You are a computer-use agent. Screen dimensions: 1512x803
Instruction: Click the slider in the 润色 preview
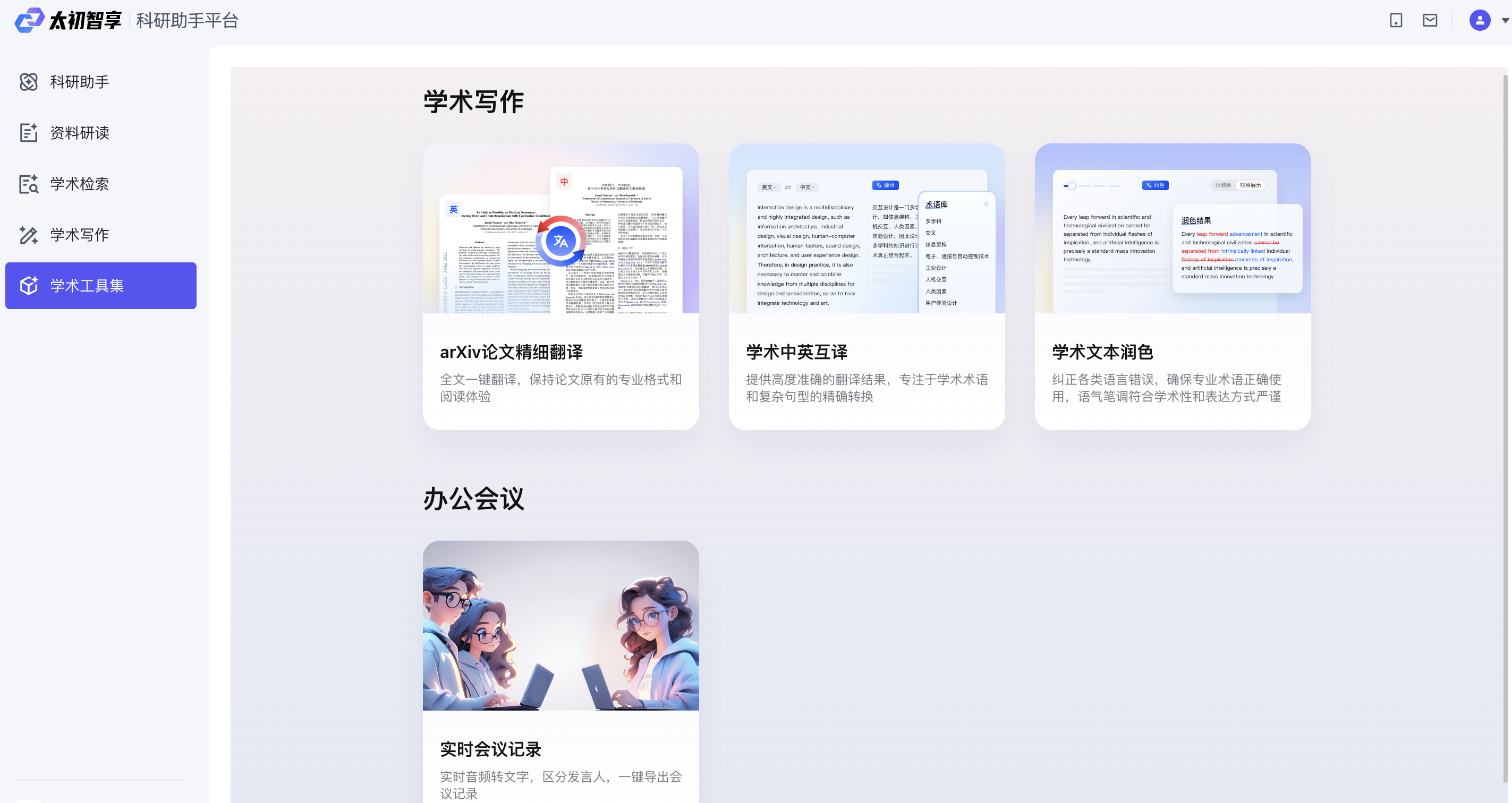(1072, 186)
